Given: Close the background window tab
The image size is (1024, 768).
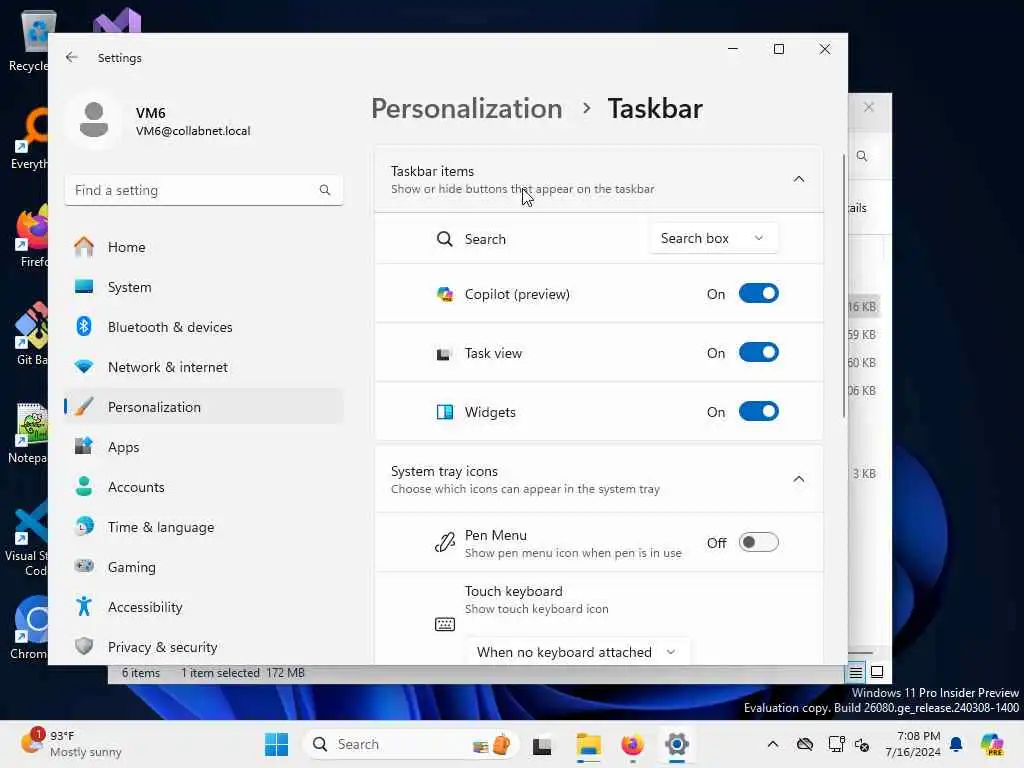Looking at the screenshot, I should pyautogui.click(x=869, y=107).
